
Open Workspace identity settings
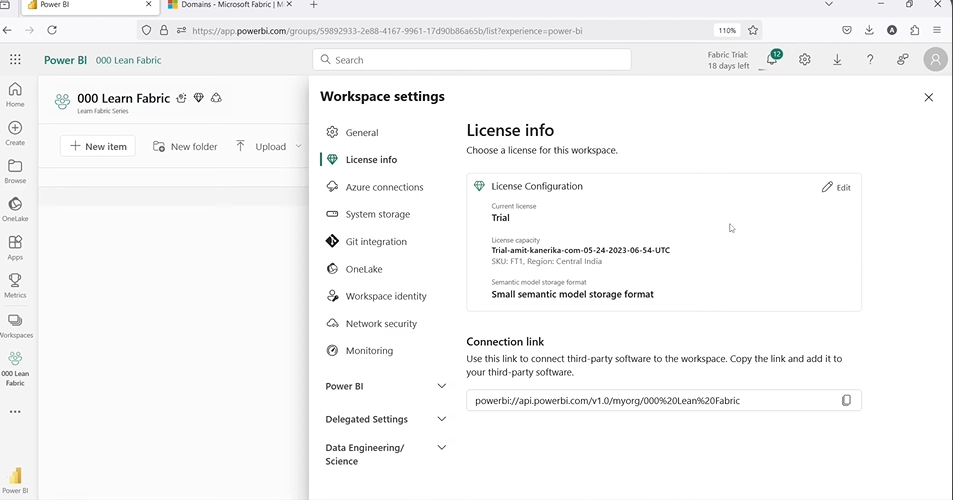coord(377,296)
